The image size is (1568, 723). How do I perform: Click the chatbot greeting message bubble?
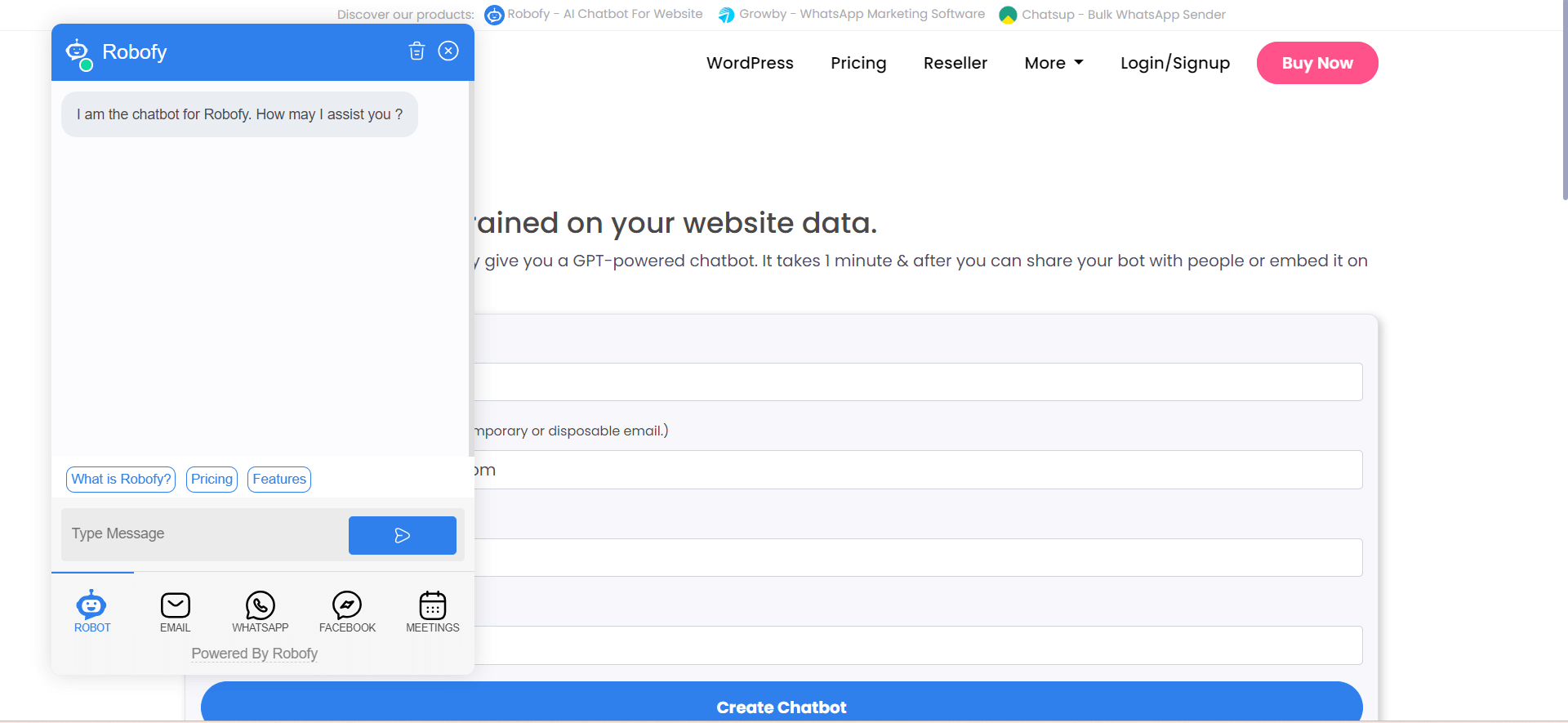pos(239,114)
